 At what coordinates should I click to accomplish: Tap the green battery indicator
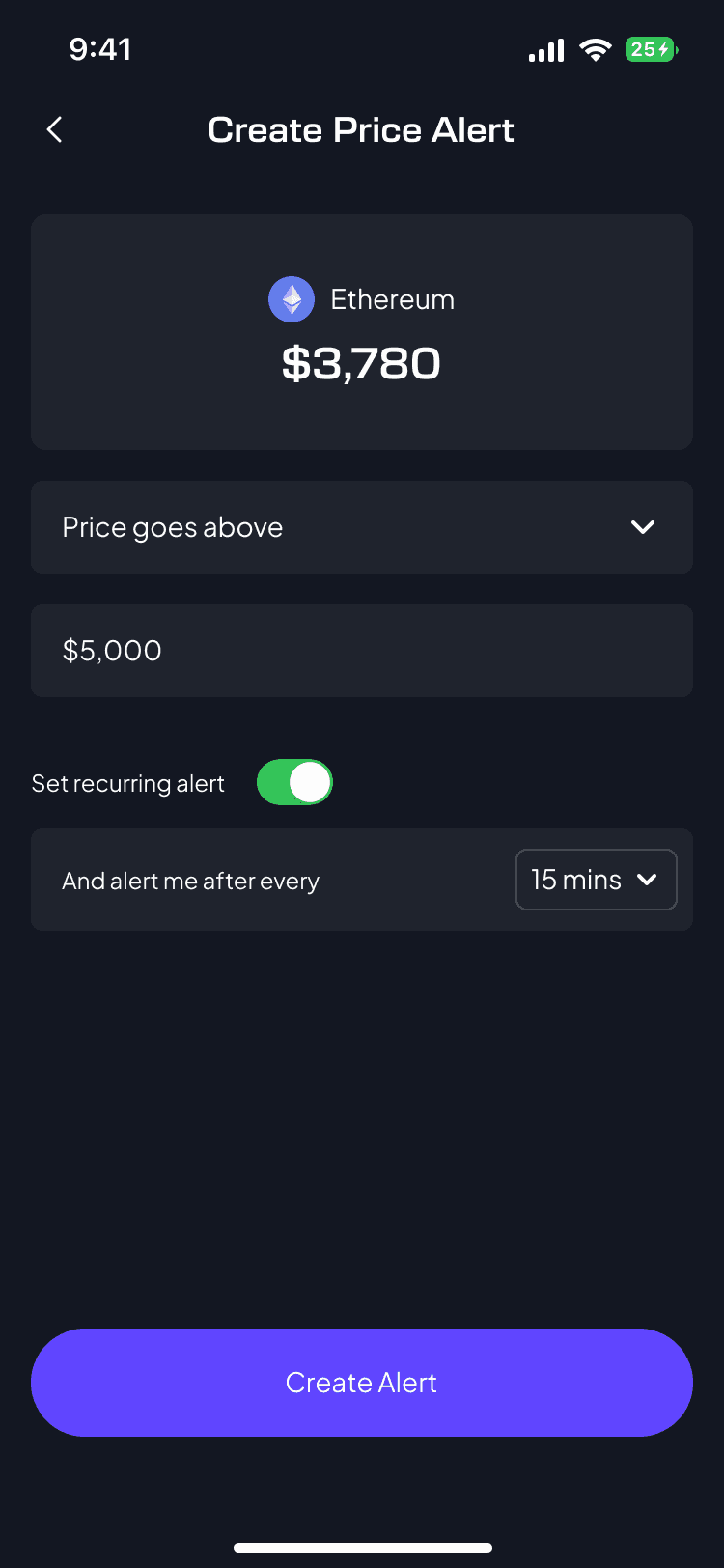(651, 49)
